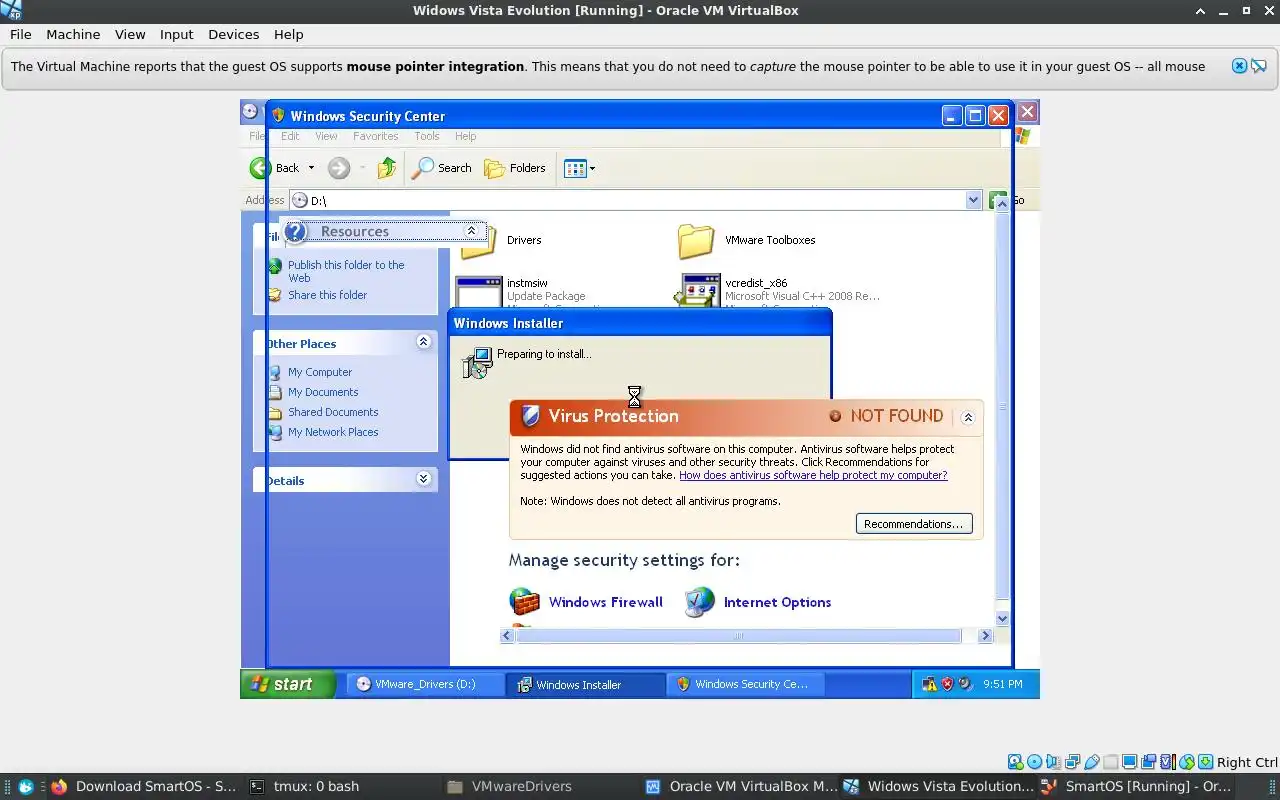1280x800 pixels.
Task: Open the VirtualBox Devices menu
Action: click(233, 34)
